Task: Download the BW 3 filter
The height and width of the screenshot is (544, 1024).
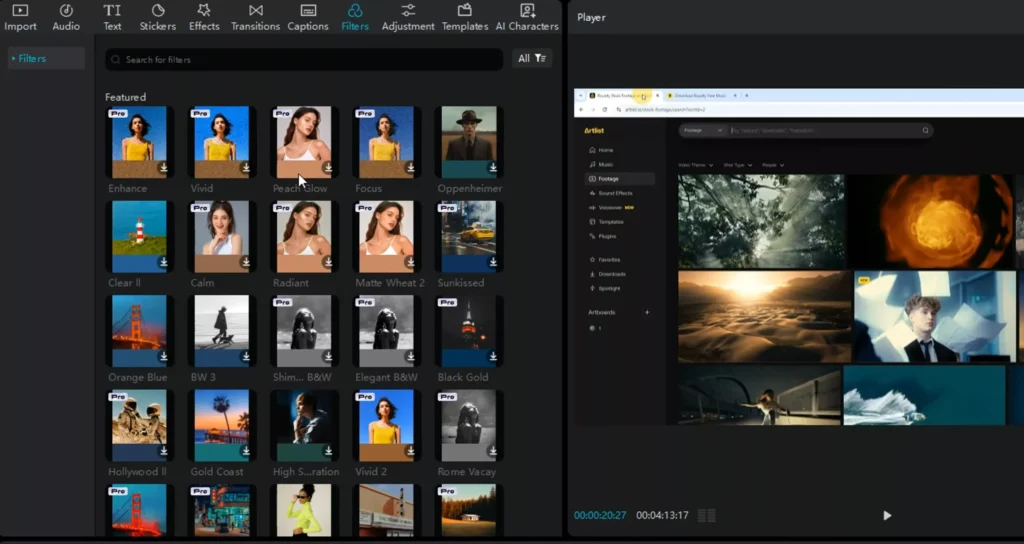Action: 246,357
